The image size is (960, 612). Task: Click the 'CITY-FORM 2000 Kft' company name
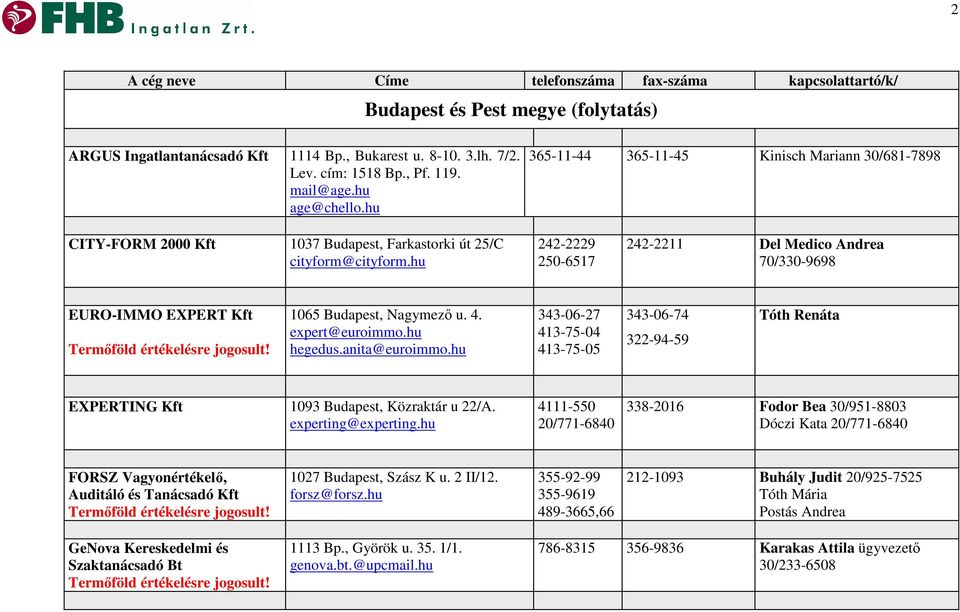(x=142, y=244)
